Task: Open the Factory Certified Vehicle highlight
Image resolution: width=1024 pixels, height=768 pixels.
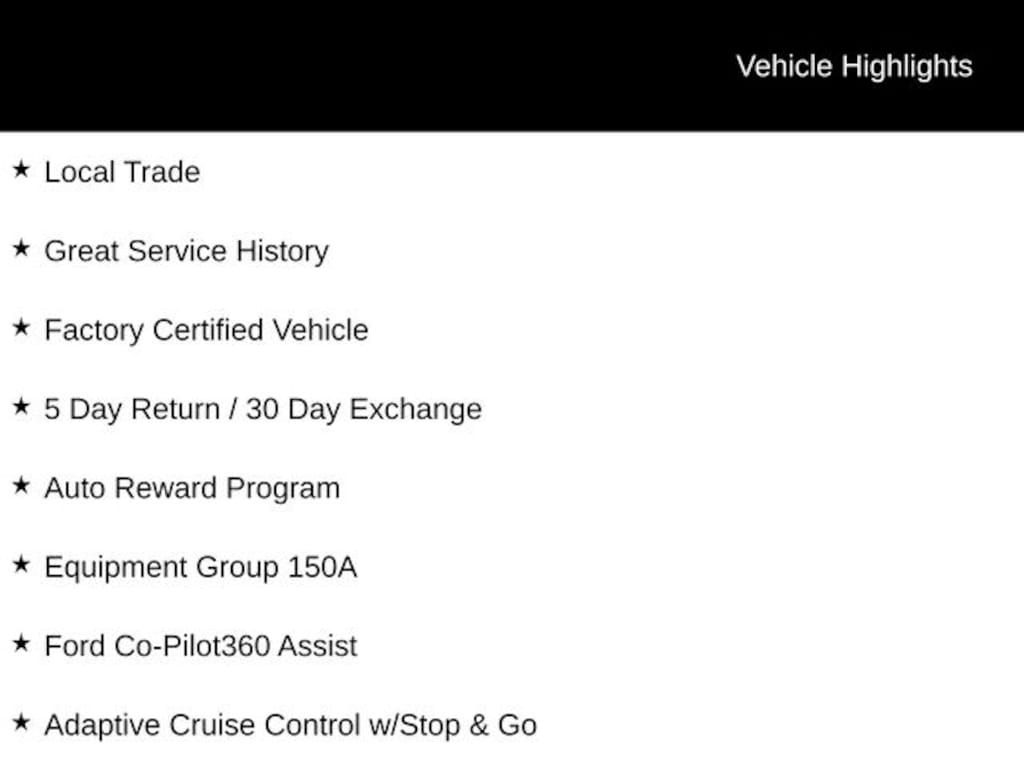Action: [206, 330]
